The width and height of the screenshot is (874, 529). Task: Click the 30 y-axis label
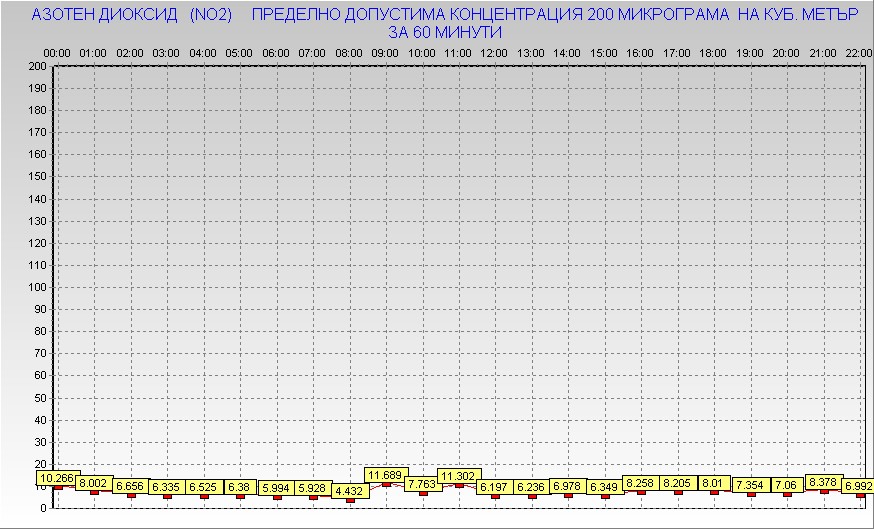tap(40, 443)
